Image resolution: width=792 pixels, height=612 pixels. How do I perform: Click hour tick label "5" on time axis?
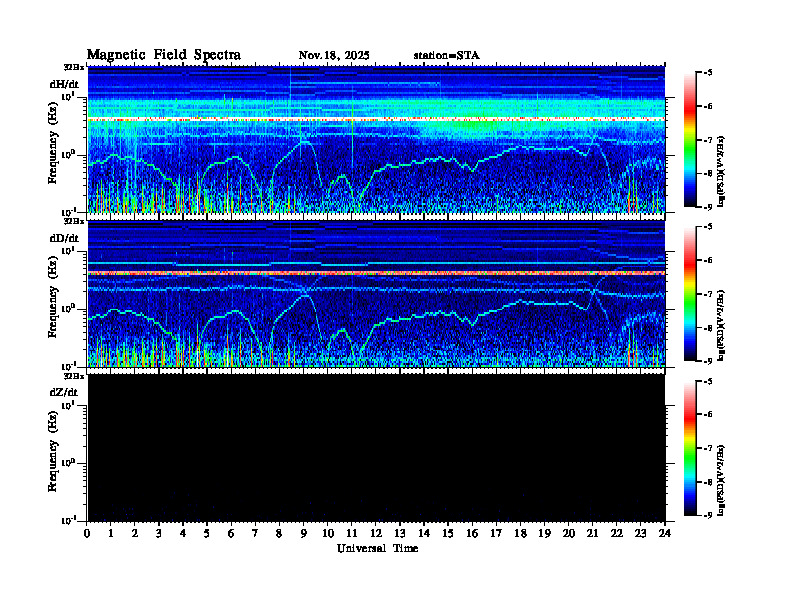point(207,534)
